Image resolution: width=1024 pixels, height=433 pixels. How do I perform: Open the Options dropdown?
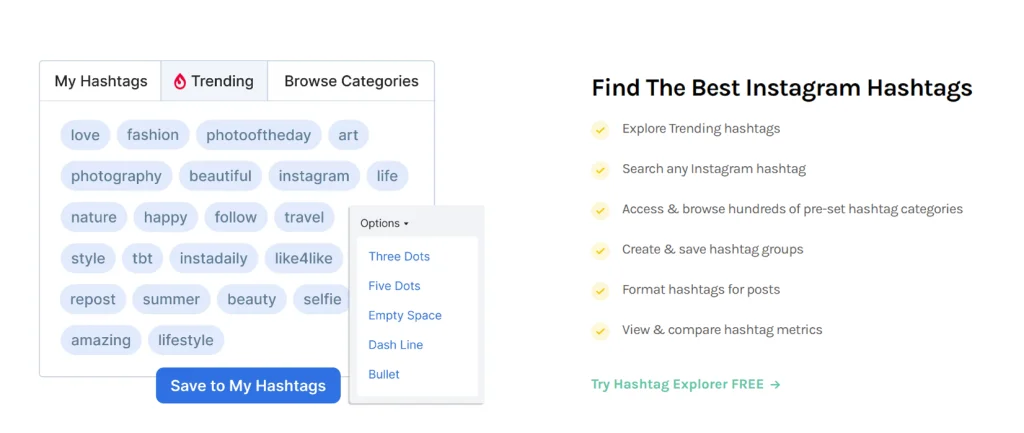384,223
